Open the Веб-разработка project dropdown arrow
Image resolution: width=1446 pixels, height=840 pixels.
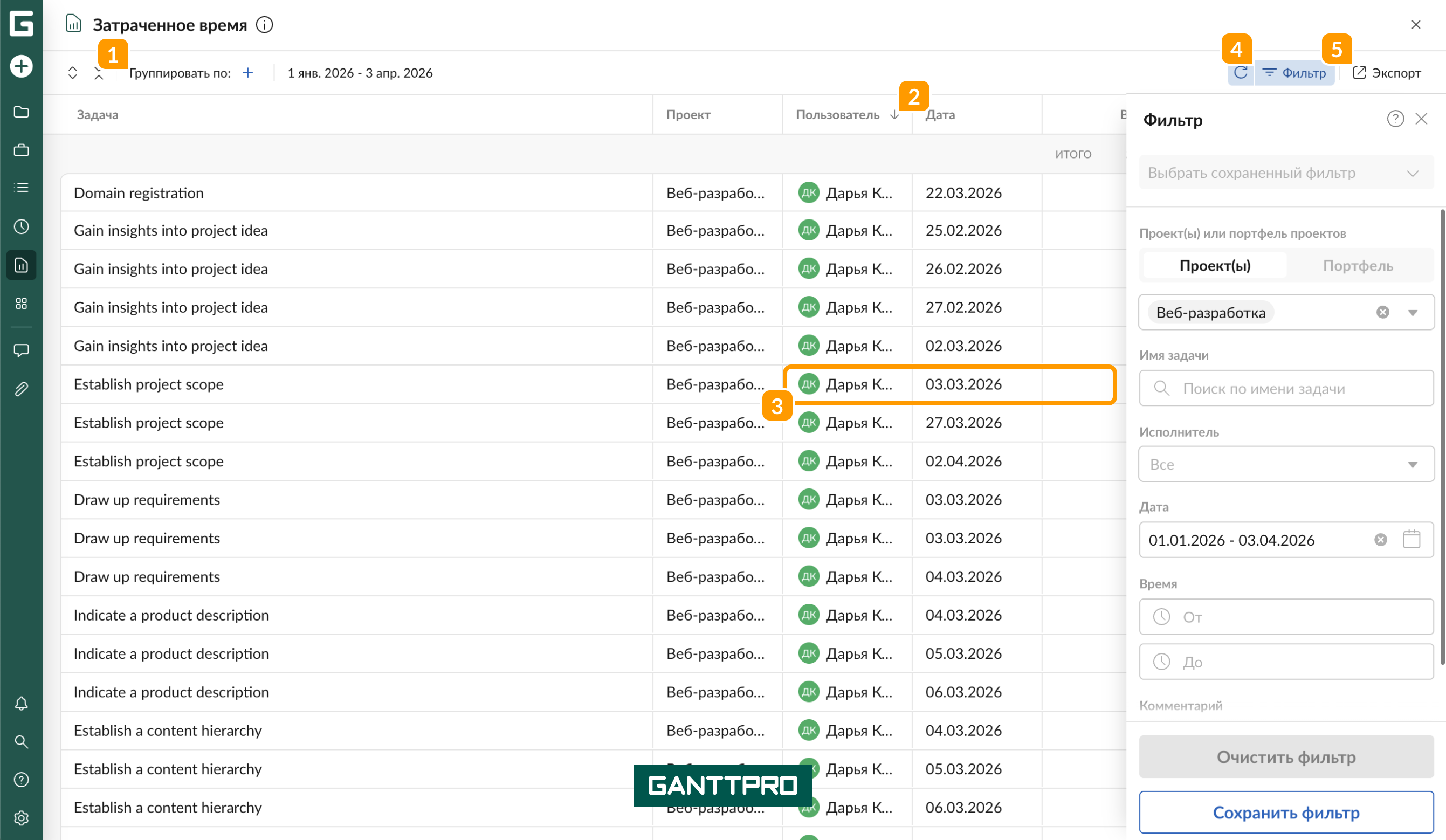pos(1413,313)
